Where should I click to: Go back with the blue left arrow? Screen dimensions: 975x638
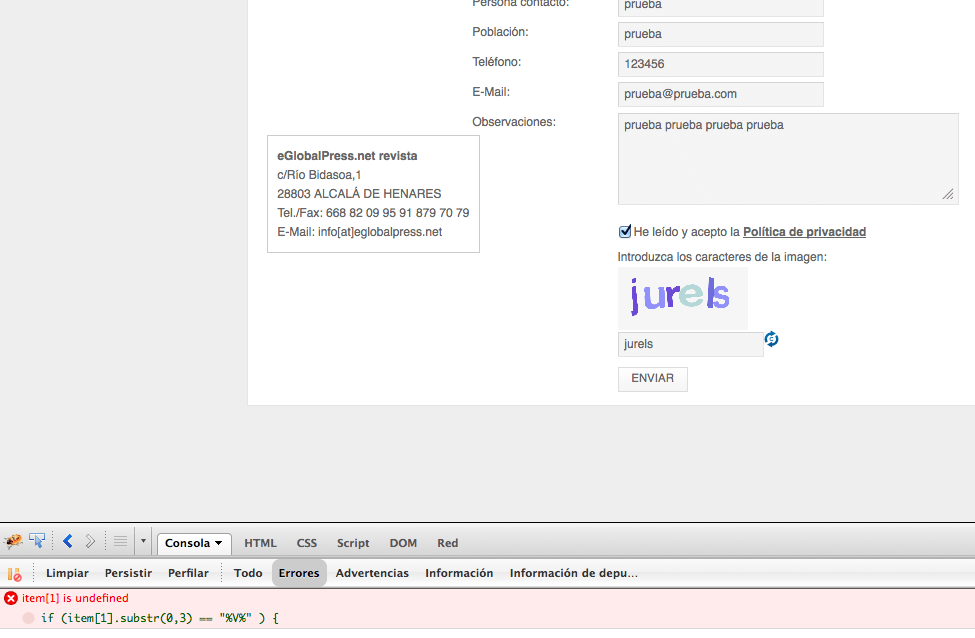68,542
